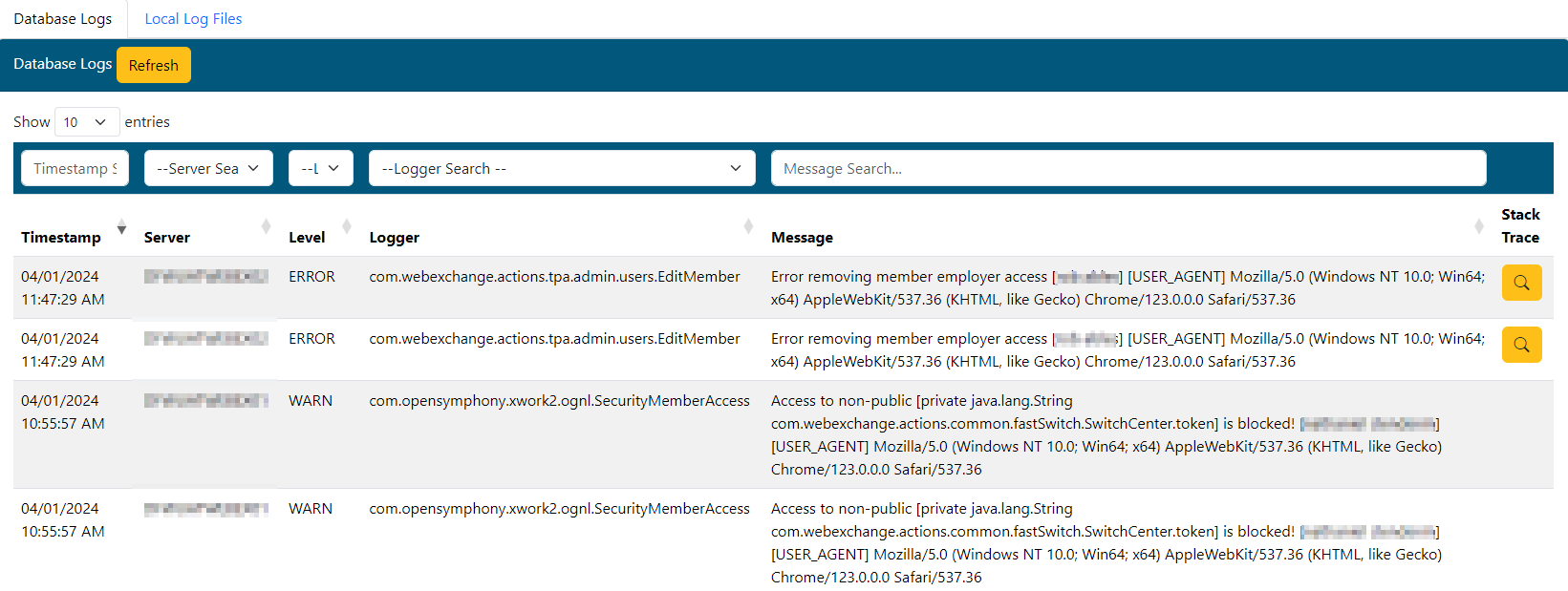Click the Message column sort arrows
1568x591 pixels.
(x=1478, y=227)
